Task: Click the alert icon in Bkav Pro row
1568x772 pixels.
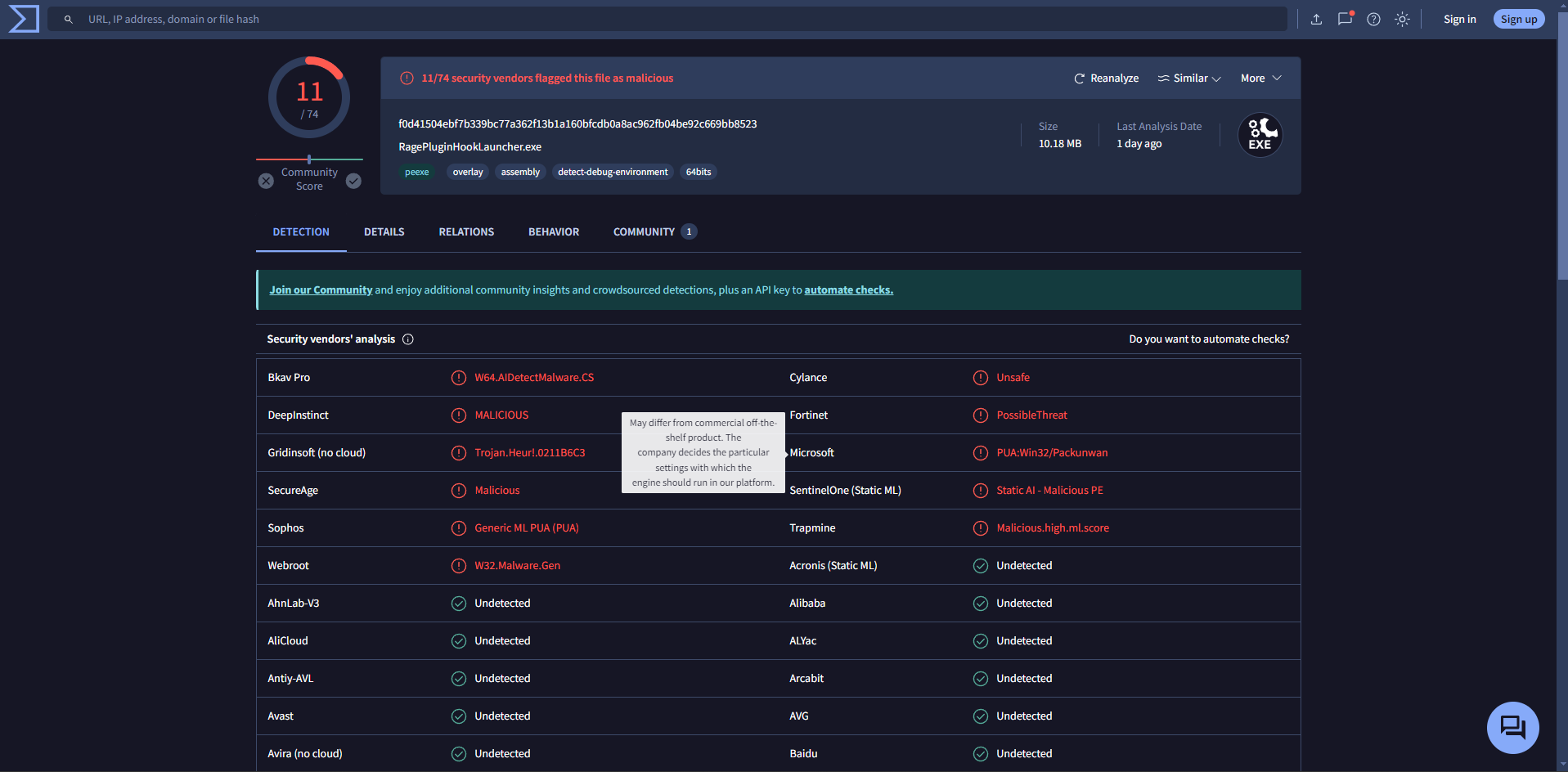Action: [x=459, y=378]
